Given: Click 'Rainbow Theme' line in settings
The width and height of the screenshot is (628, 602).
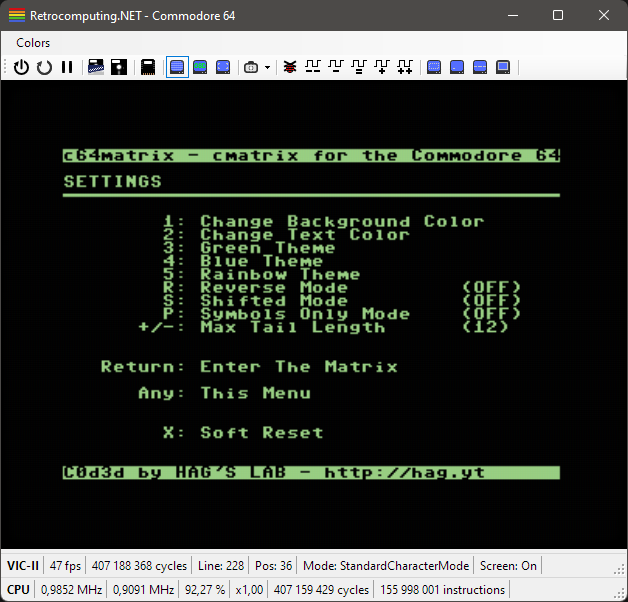Looking at the screenshot, I should point(280,274).
